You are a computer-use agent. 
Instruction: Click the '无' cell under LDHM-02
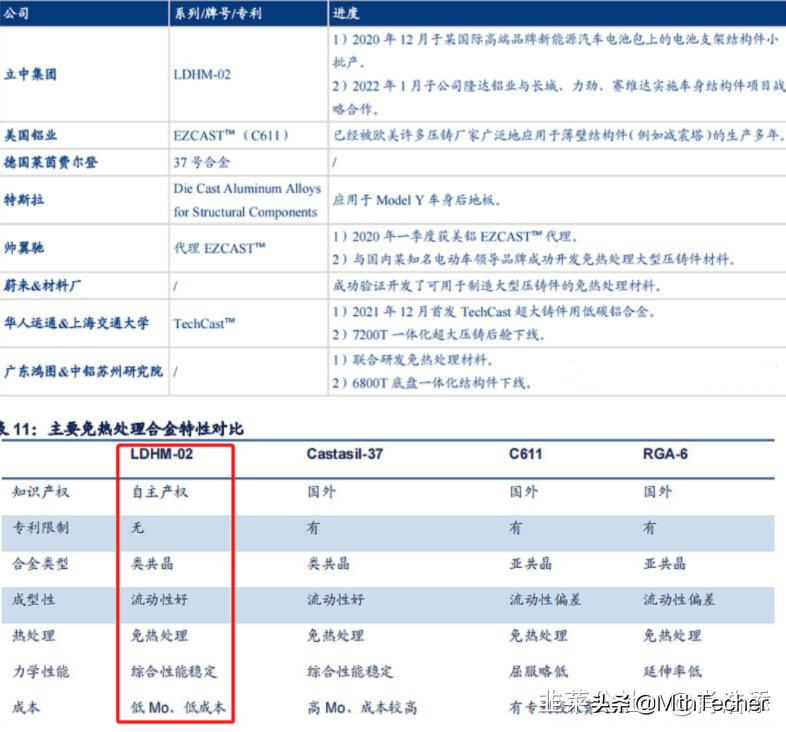[137, 527]
